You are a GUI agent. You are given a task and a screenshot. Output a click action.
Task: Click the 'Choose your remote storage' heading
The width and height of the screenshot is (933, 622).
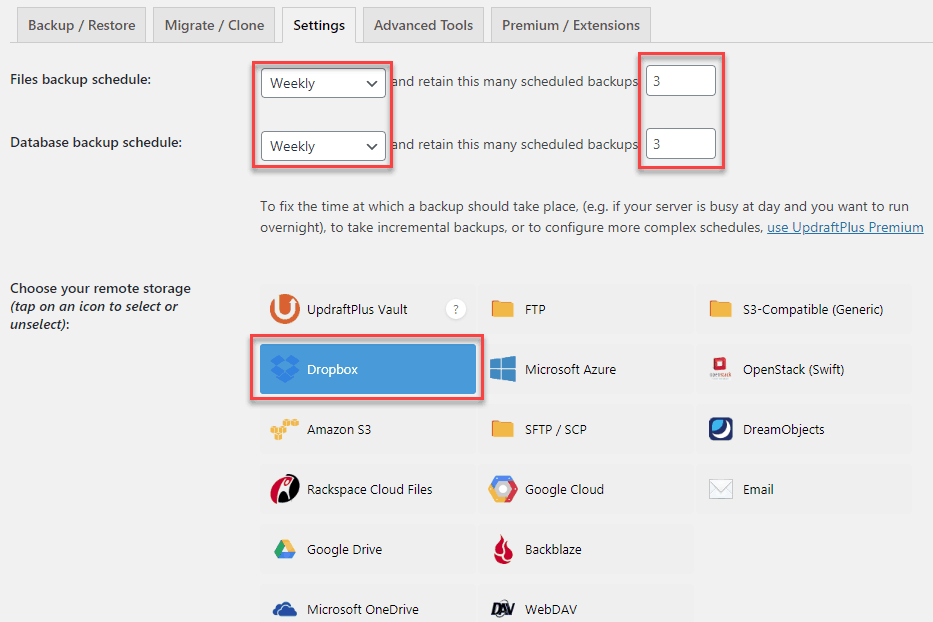point(101,288)
